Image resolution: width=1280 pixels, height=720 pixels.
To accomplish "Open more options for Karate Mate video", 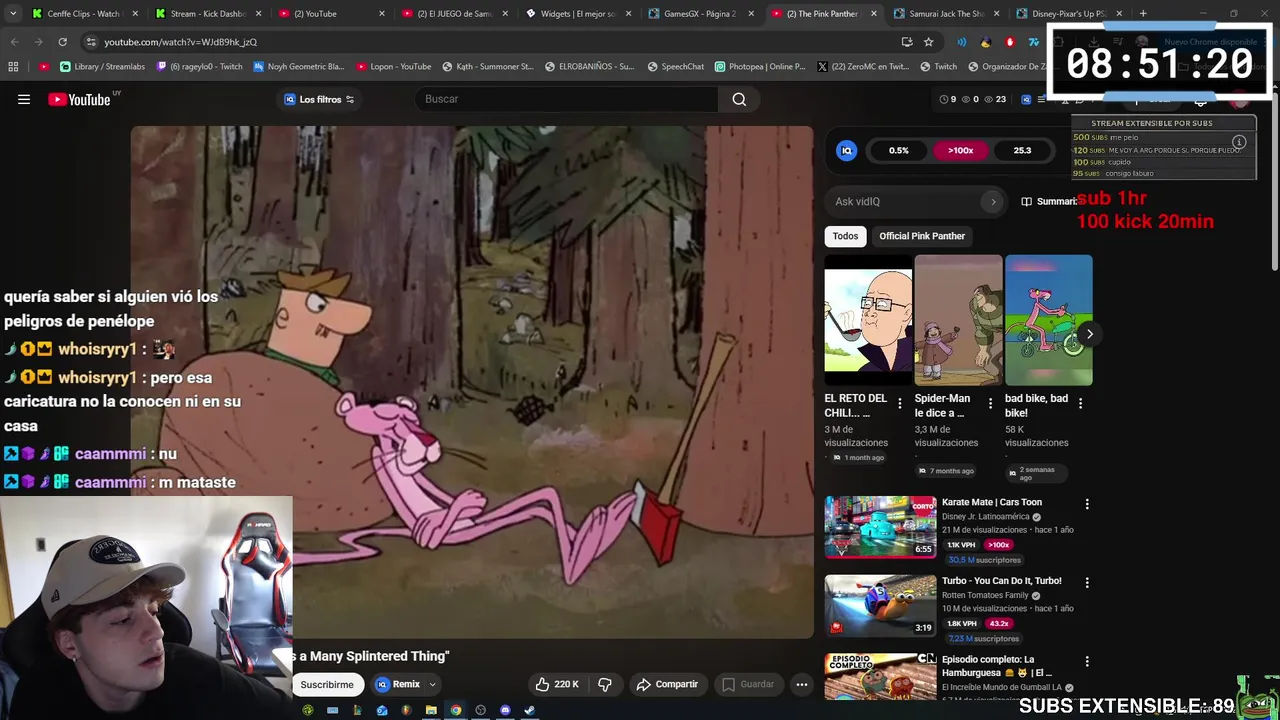I will (1087, 504).
